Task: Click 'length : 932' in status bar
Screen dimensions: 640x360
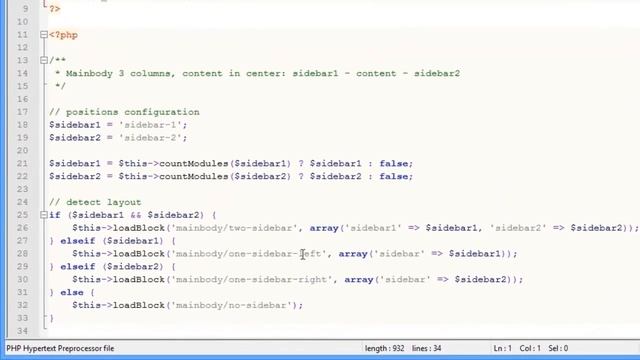Action: click(384, 349)
